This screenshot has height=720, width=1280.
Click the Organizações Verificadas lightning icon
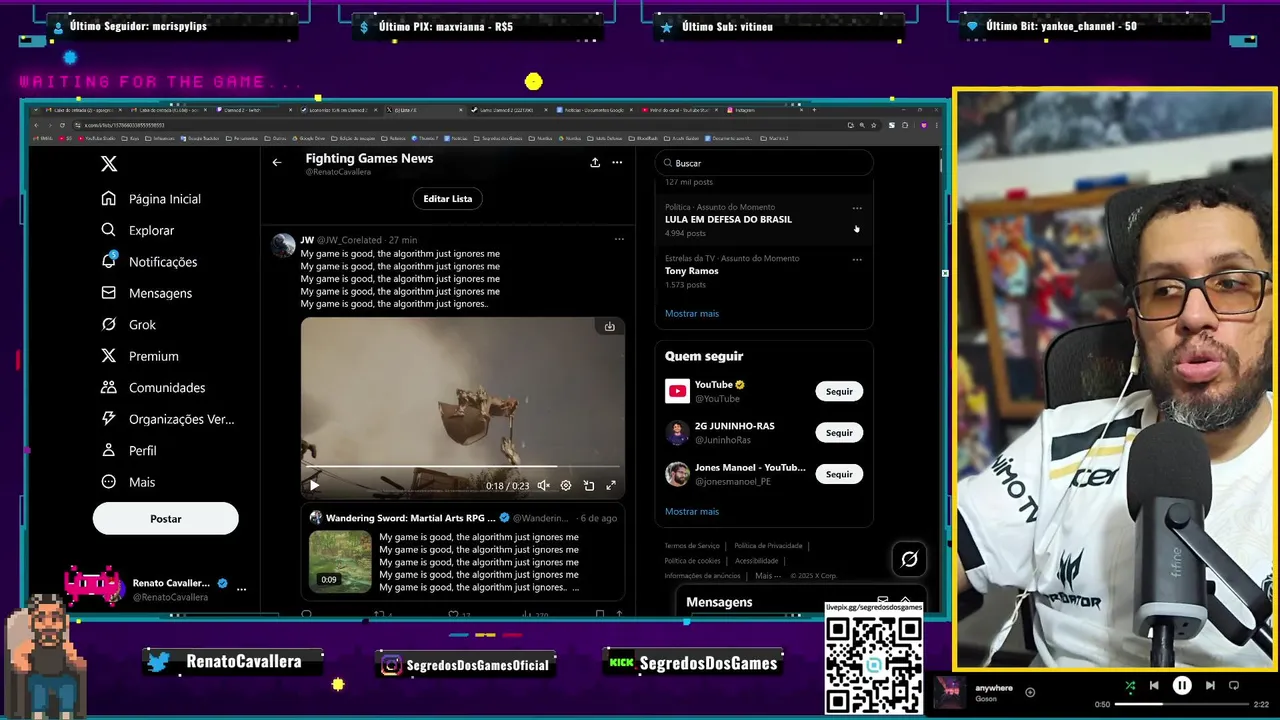109,419
